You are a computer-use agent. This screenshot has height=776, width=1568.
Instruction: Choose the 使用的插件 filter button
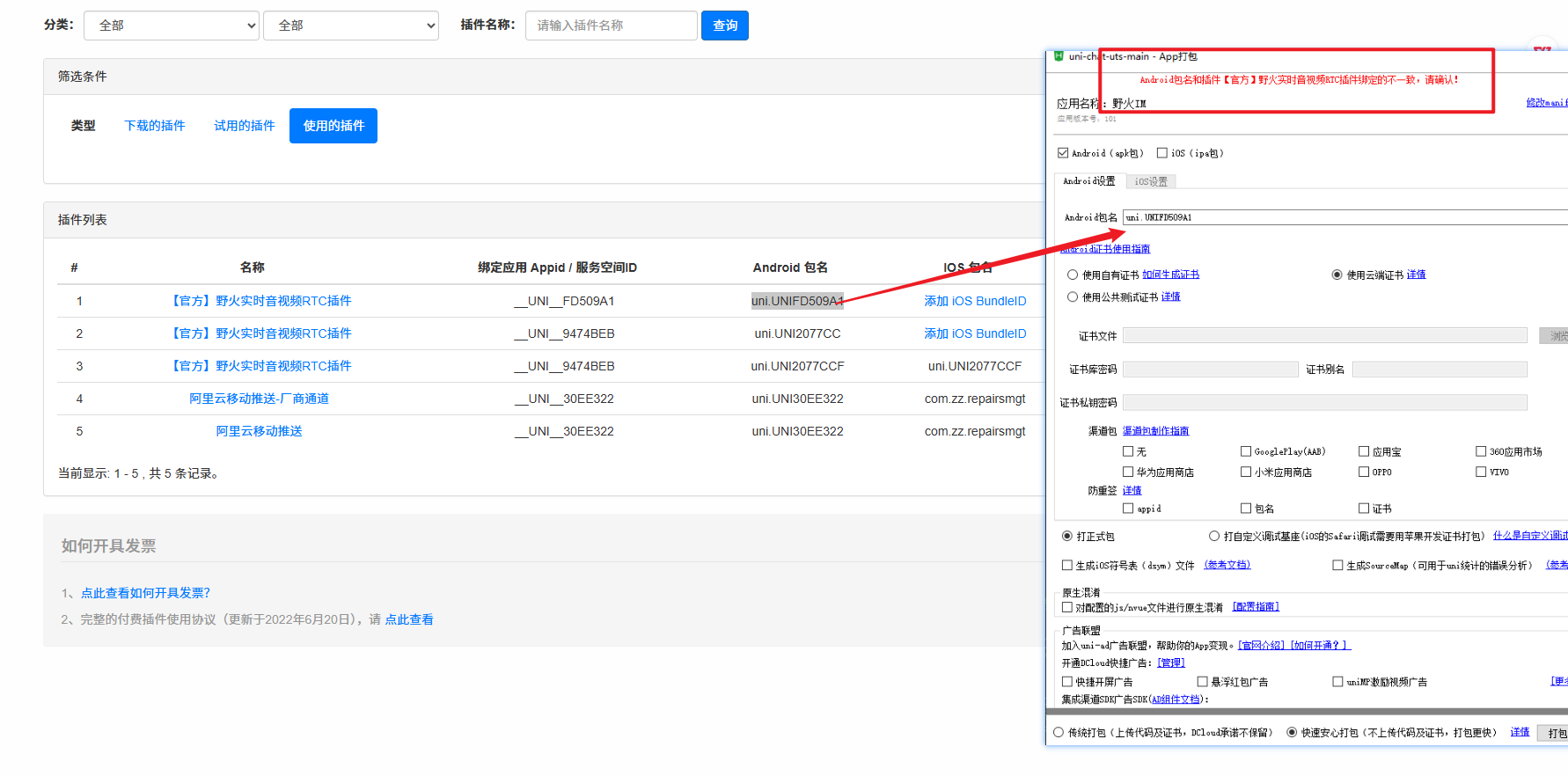333,126
